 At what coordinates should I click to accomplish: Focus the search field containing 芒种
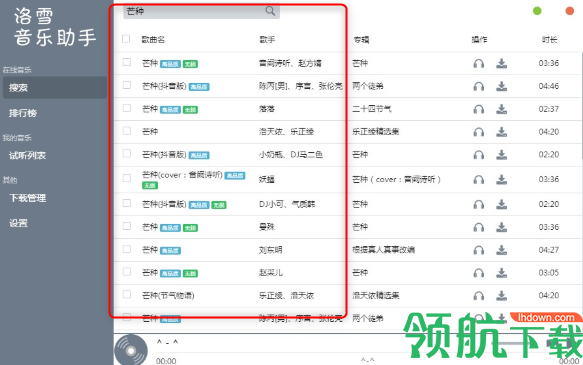click(201, 11)
